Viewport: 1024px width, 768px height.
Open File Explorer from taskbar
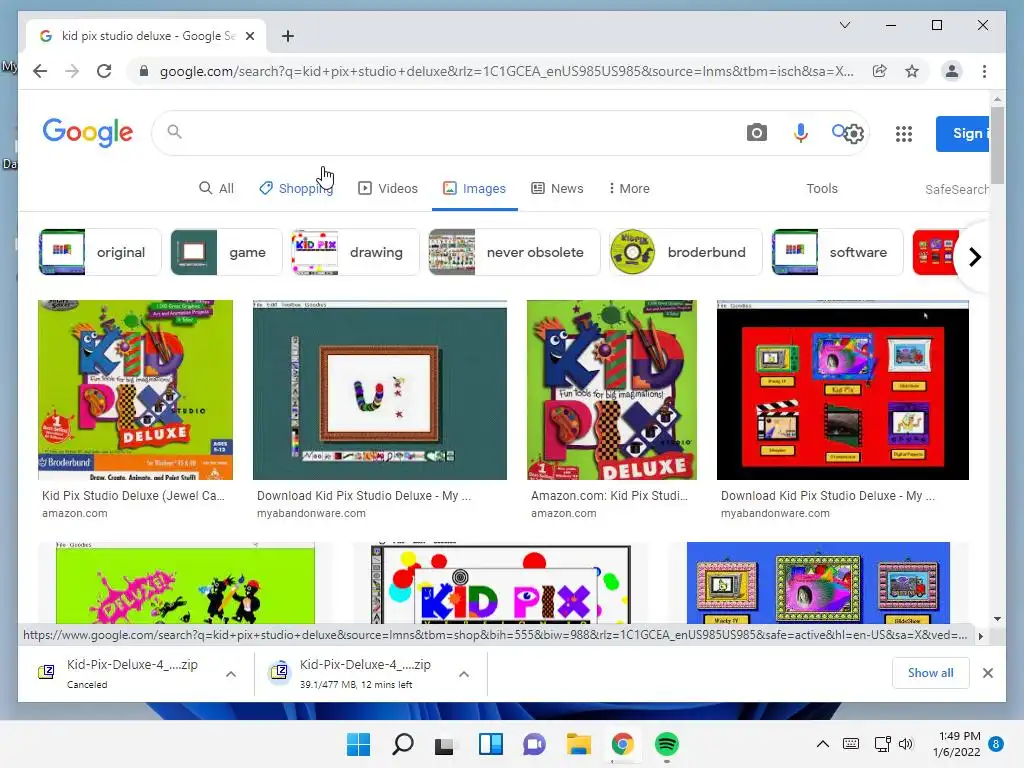[x=579, y=744]
